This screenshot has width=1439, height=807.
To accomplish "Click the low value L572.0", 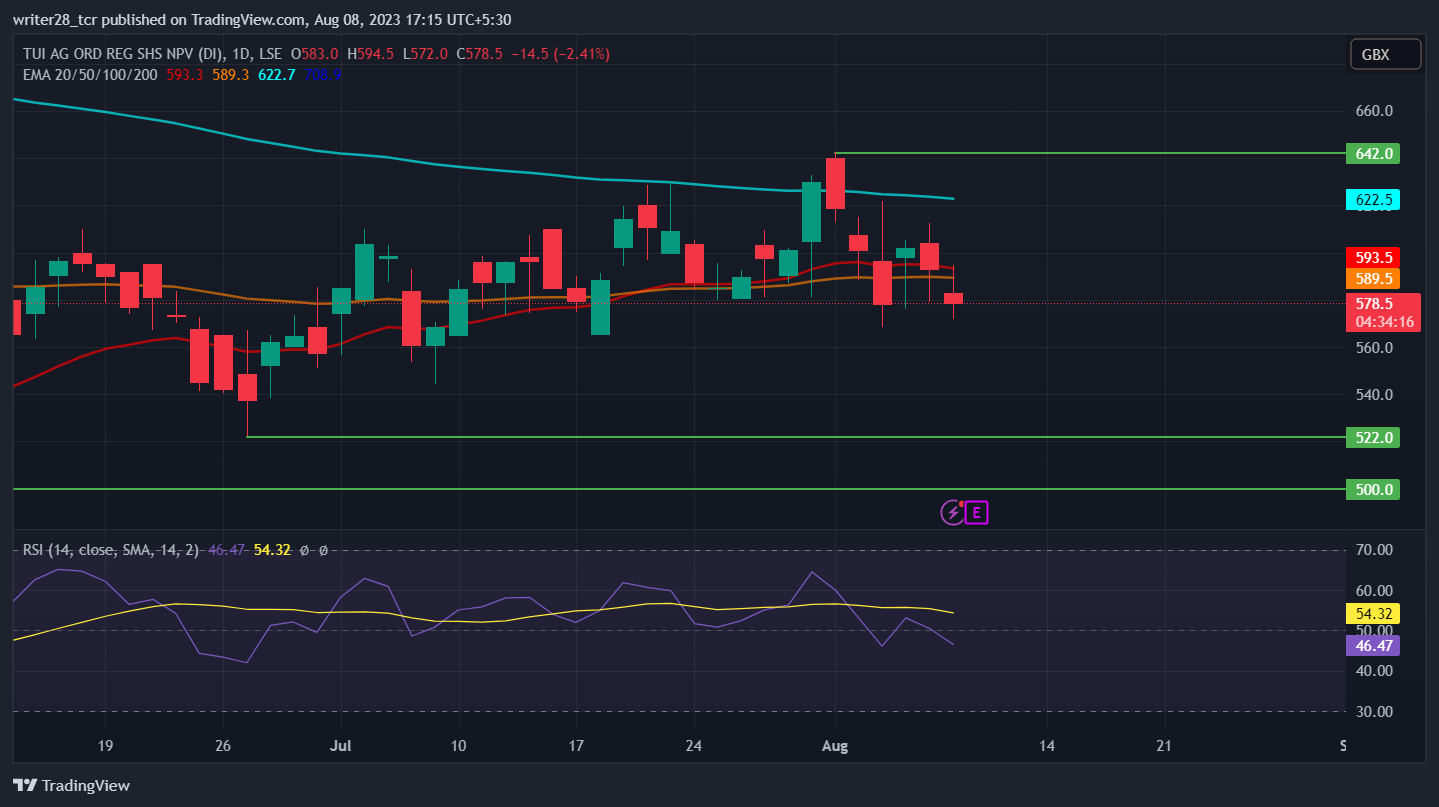I will click(426, 54).
